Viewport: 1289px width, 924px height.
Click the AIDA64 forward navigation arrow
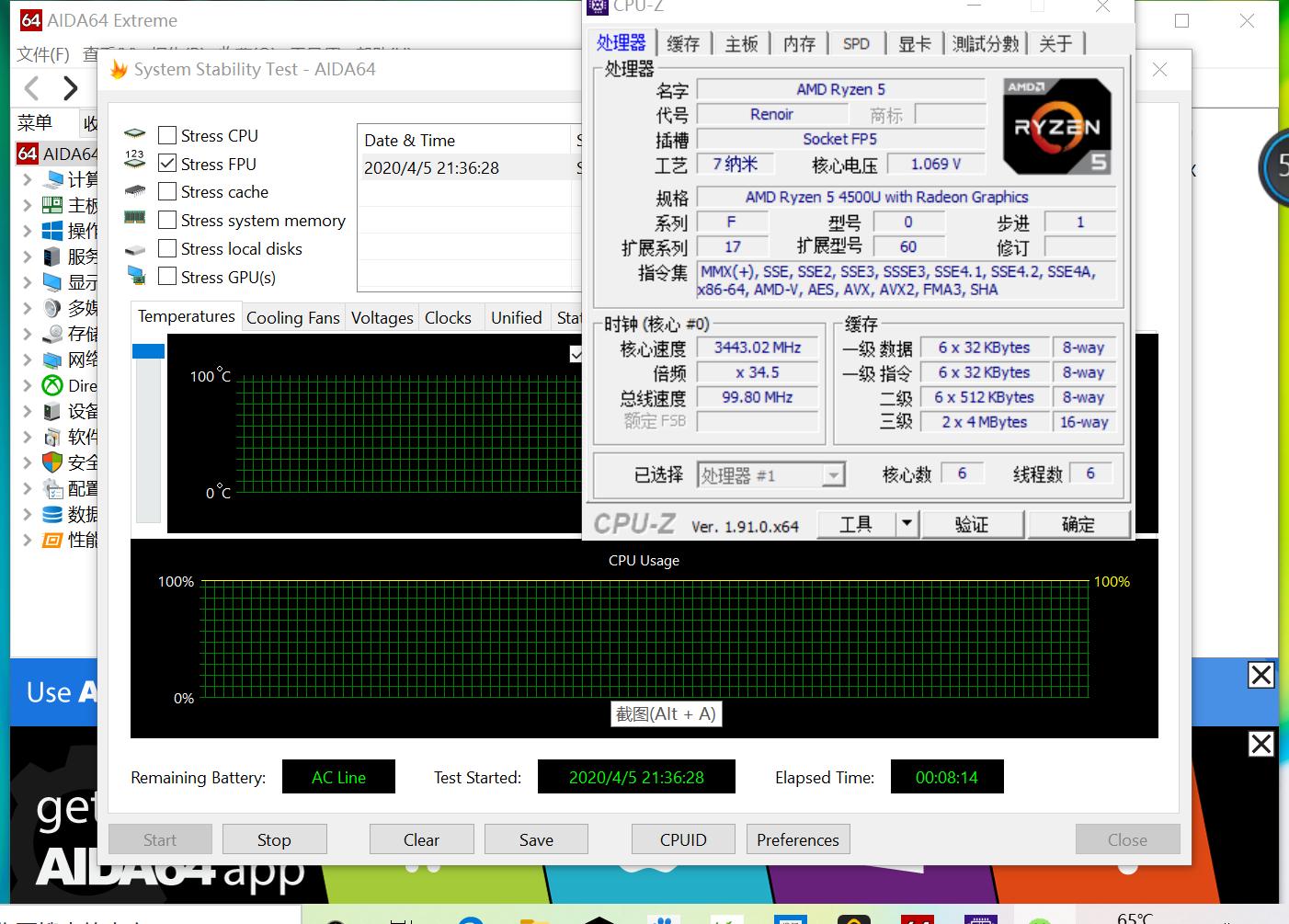[71, 88]
